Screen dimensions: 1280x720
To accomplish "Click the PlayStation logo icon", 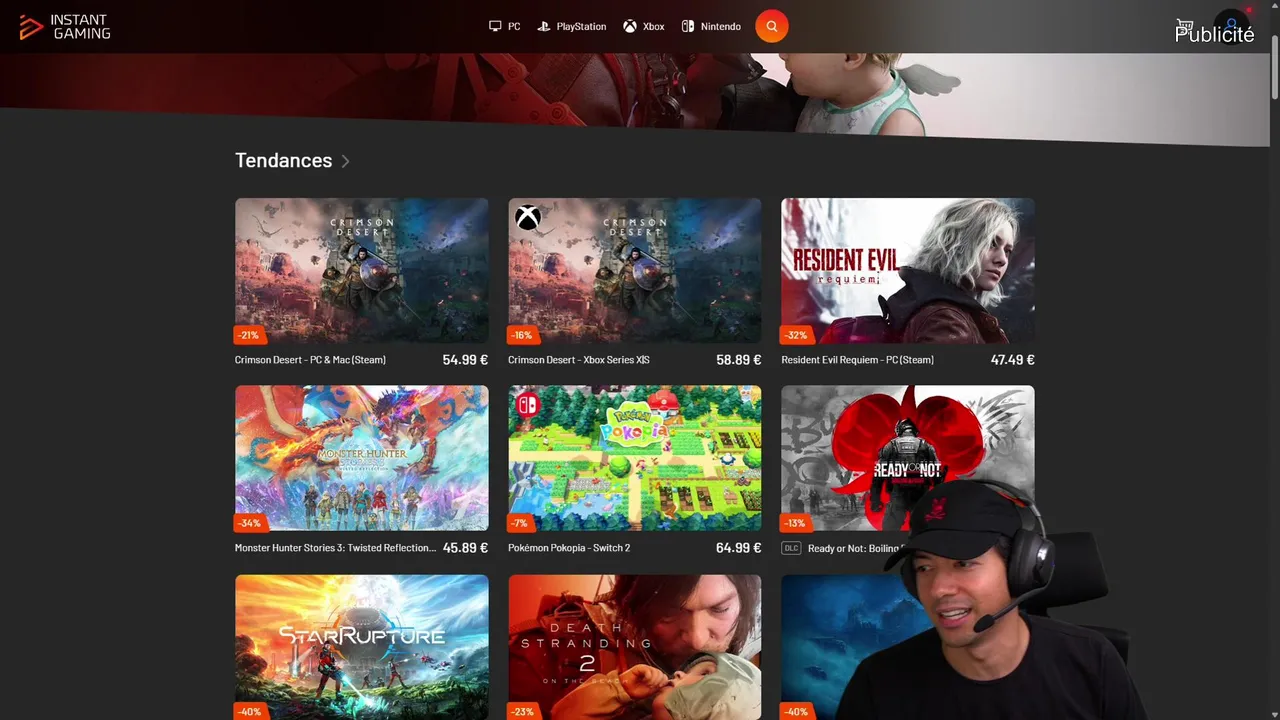I will (x=544, y=26).
